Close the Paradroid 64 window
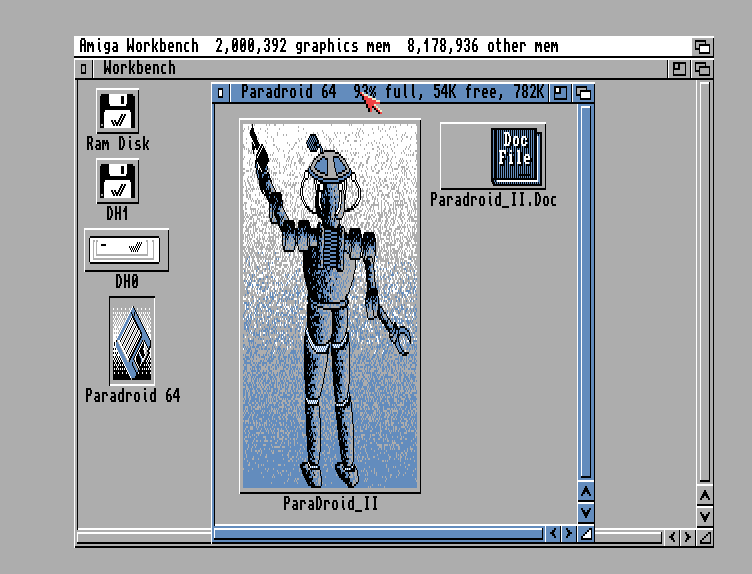 221,93
